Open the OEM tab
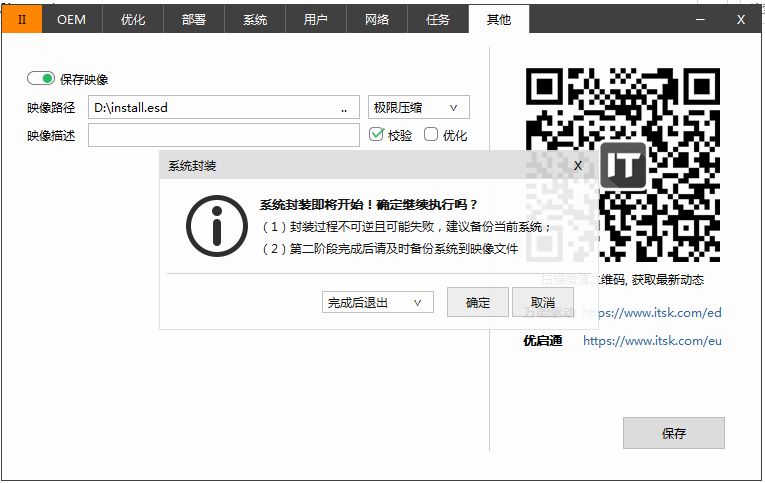The image size is (765, 483). tap(72, 20)
